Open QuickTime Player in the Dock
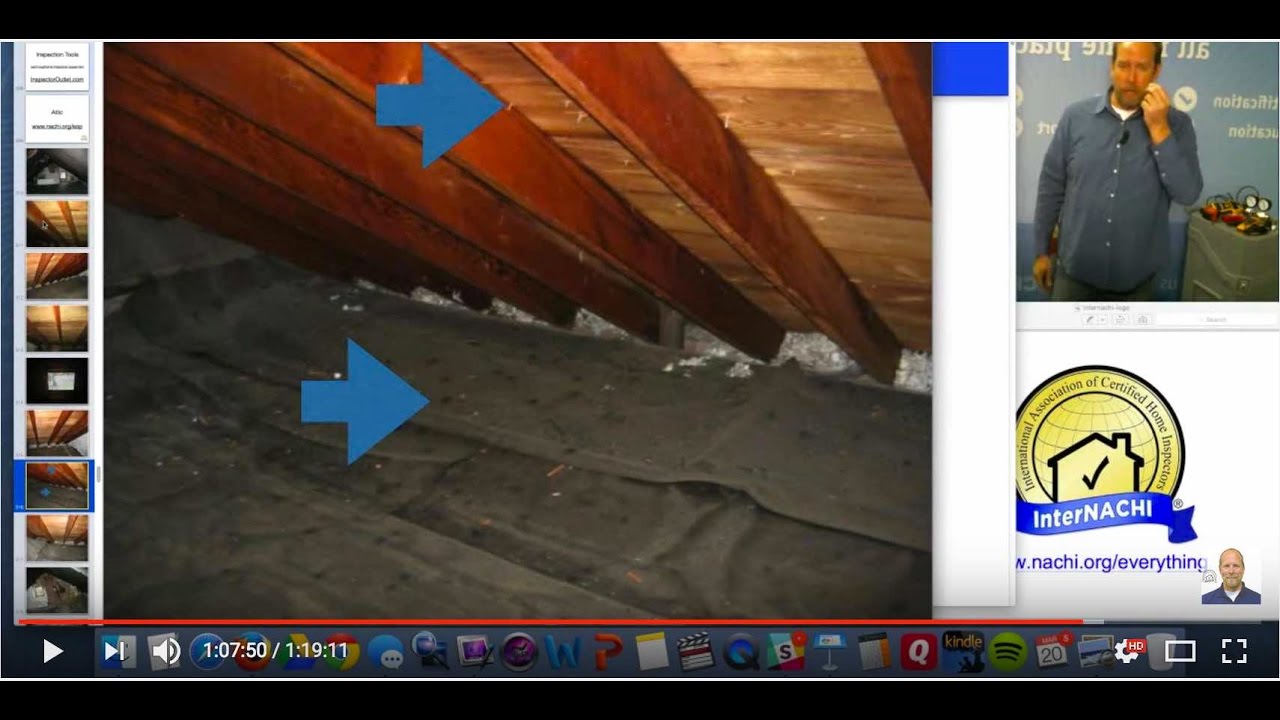Image resolution: width=1280 pixels, height=720 pixels. [x=741, y=653]
